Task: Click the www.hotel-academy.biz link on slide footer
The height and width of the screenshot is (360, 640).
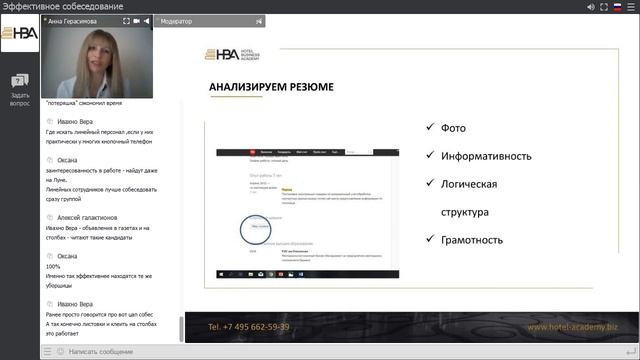Action: pyautogui.click(x=572, y=327)
